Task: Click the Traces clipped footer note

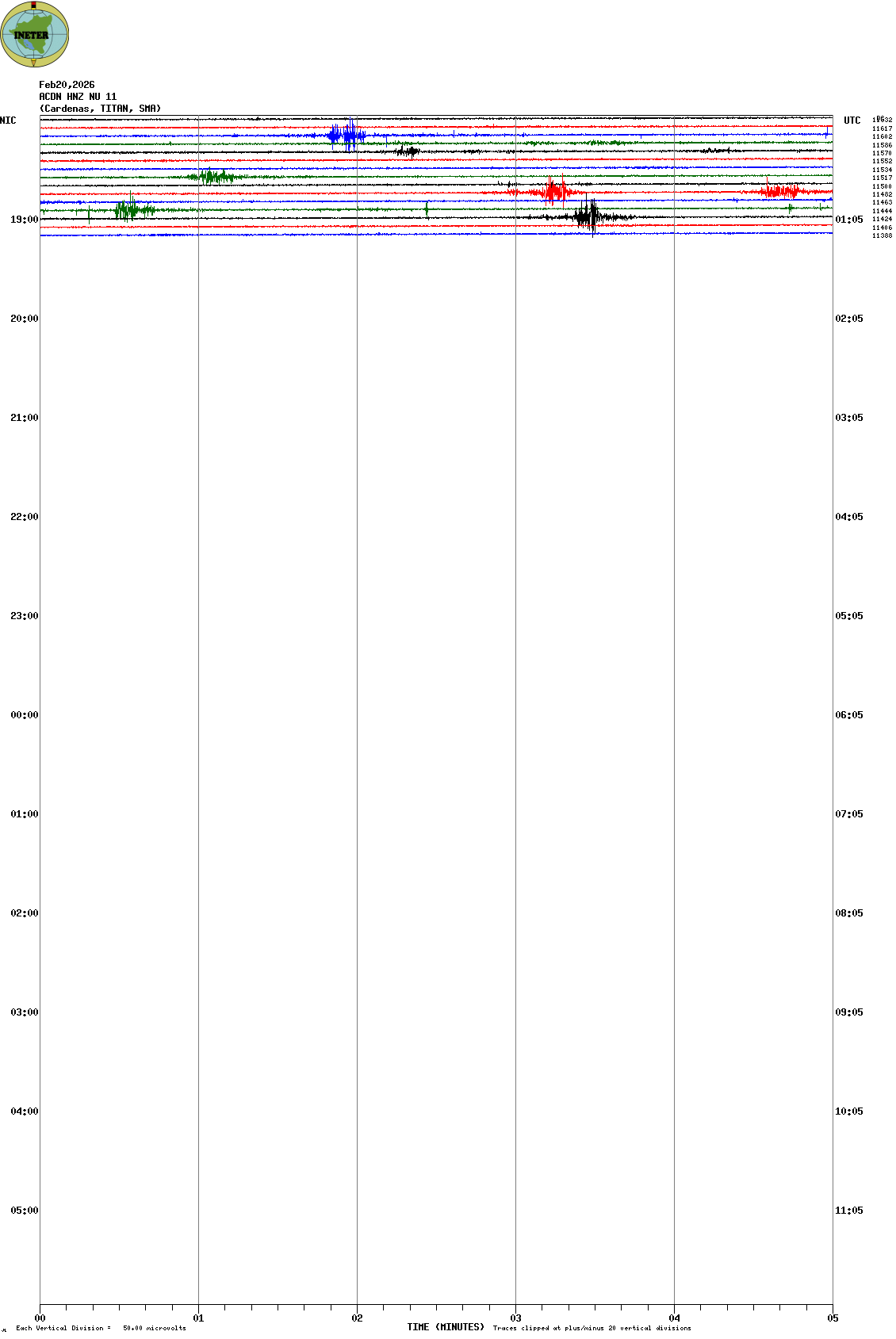Action: (x=592, y=1328)
